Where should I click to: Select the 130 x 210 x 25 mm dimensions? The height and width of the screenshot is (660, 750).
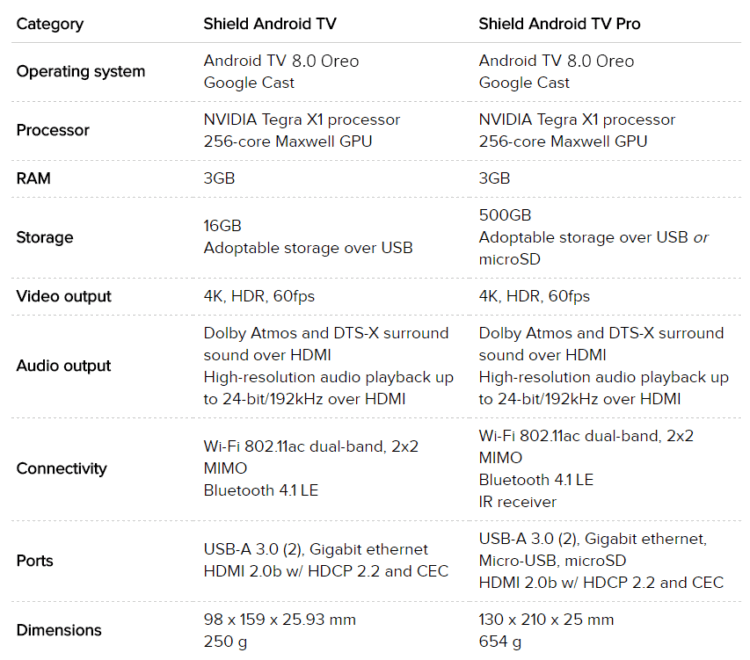546,619
